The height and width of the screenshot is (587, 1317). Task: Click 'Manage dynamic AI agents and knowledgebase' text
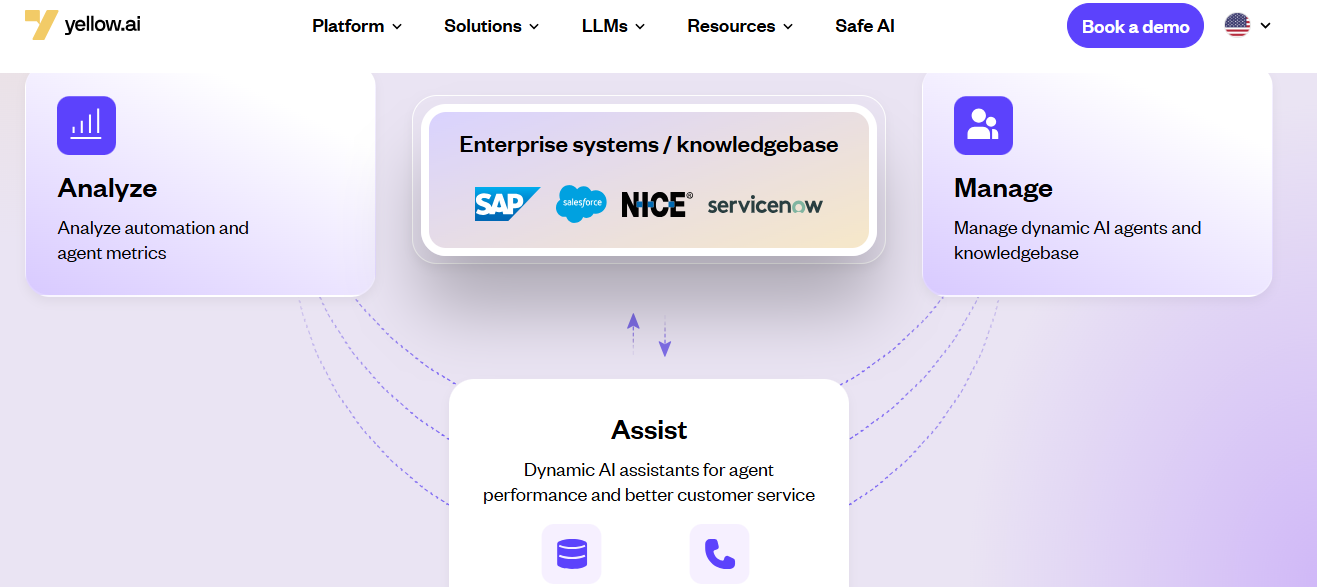point(1077,240)
